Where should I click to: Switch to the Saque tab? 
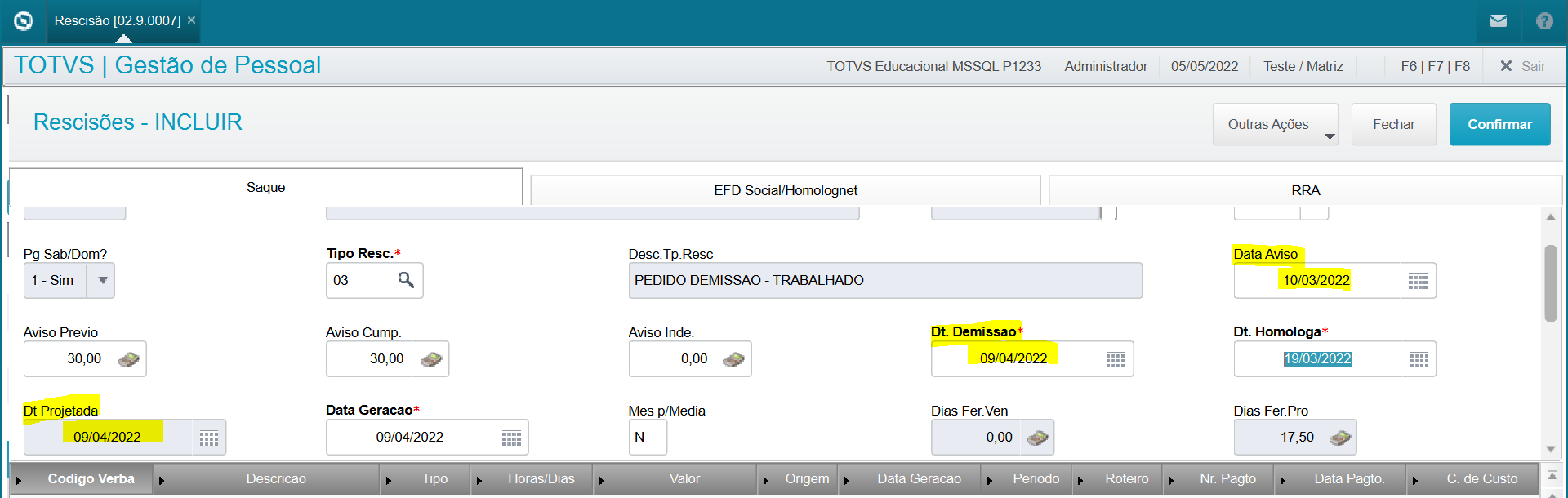[265, 187]
